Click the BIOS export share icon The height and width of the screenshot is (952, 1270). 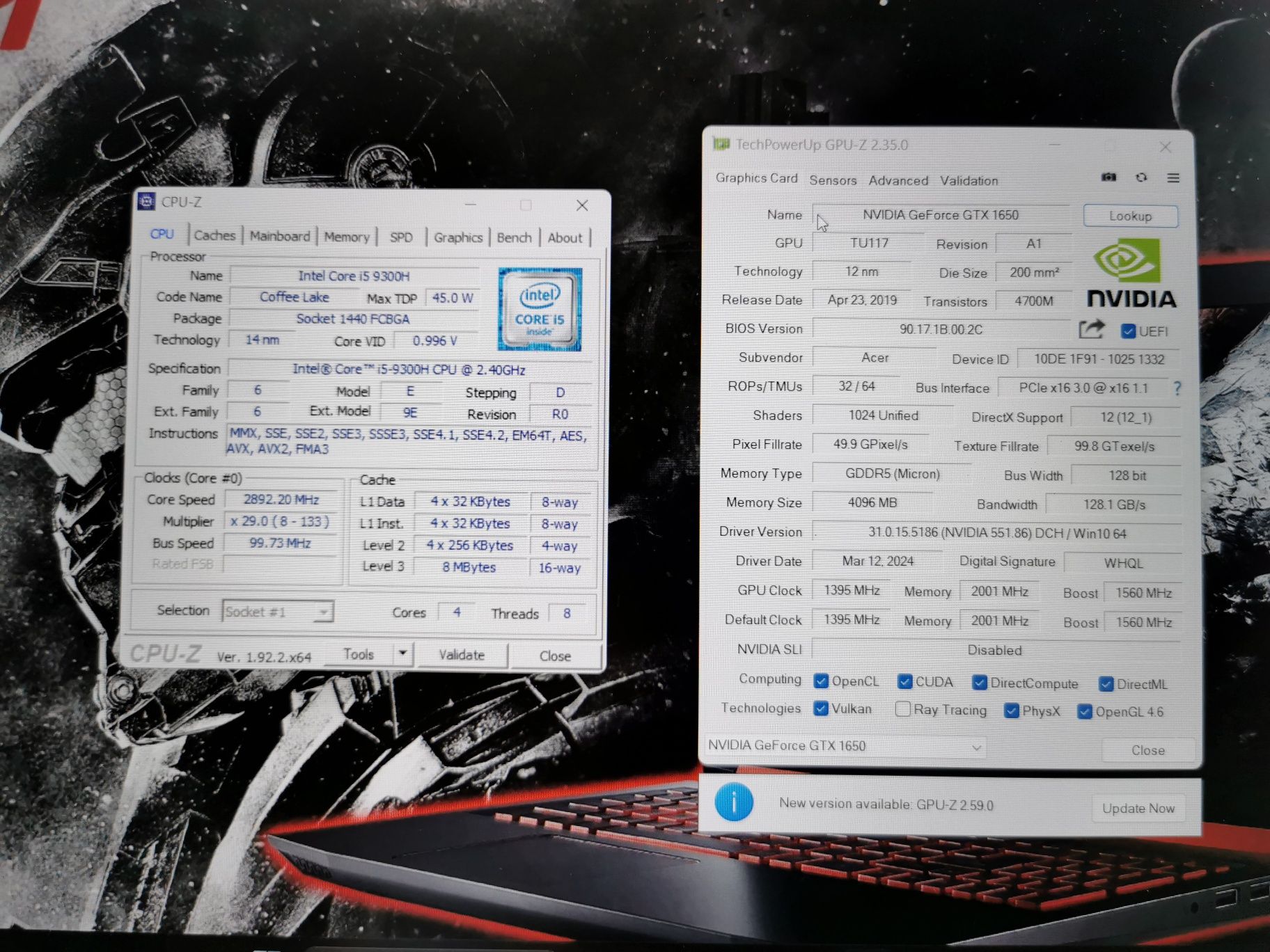click(x=1091, y=329)
